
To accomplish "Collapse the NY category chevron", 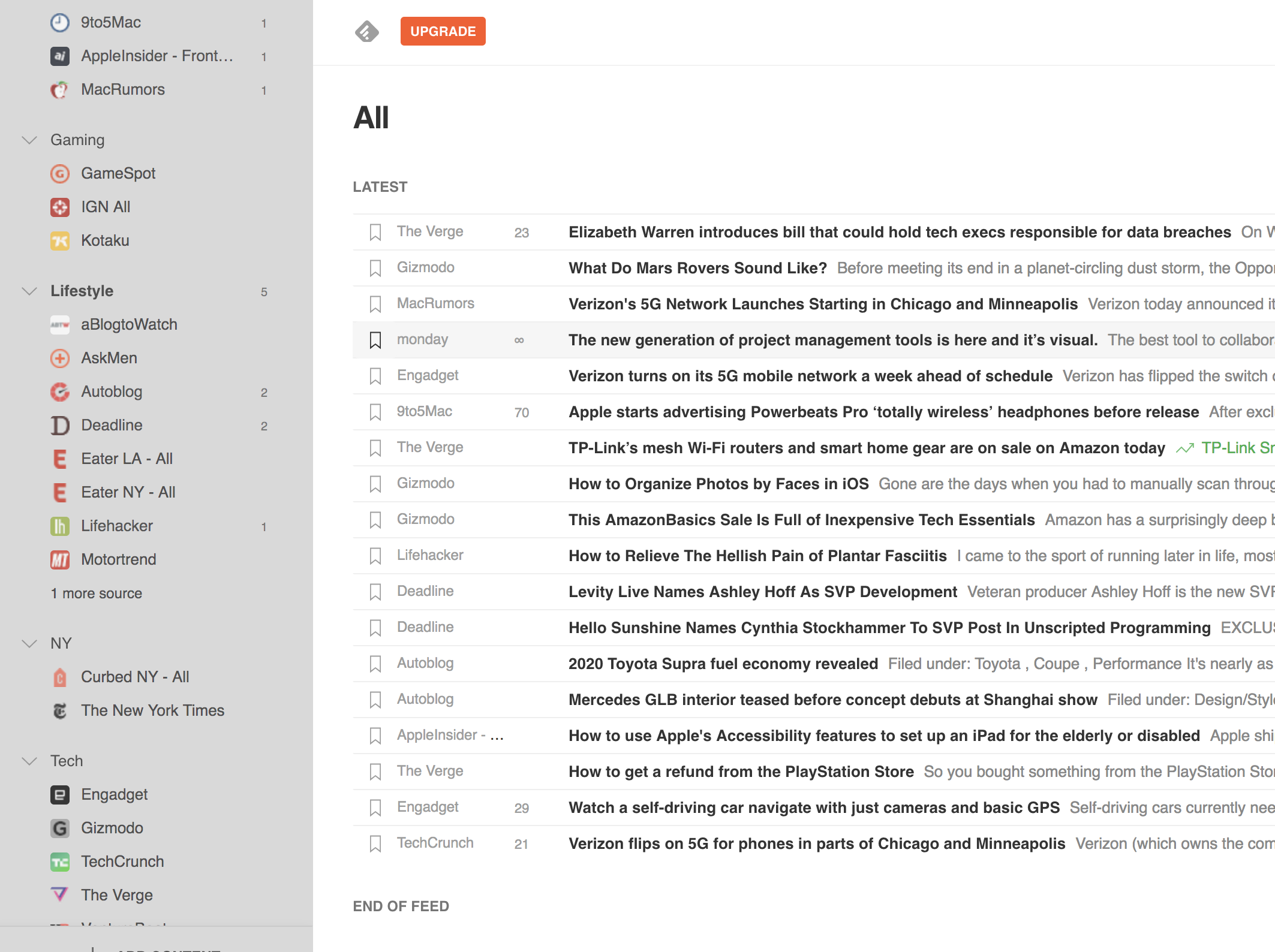I will point(29,644).
